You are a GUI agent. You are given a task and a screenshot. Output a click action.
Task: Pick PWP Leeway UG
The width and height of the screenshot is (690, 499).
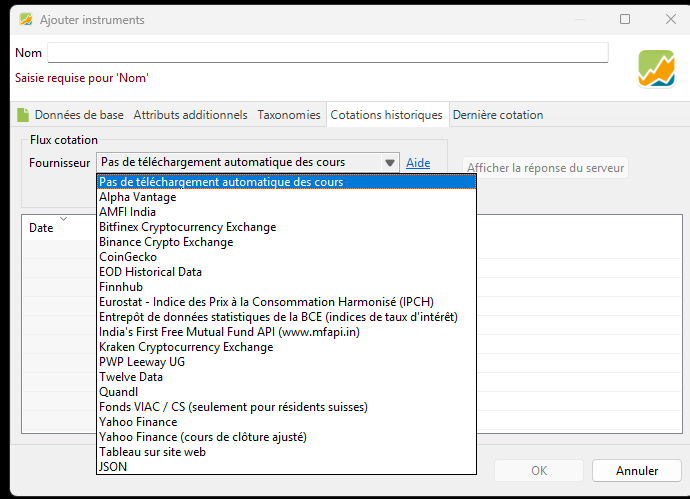286,362
